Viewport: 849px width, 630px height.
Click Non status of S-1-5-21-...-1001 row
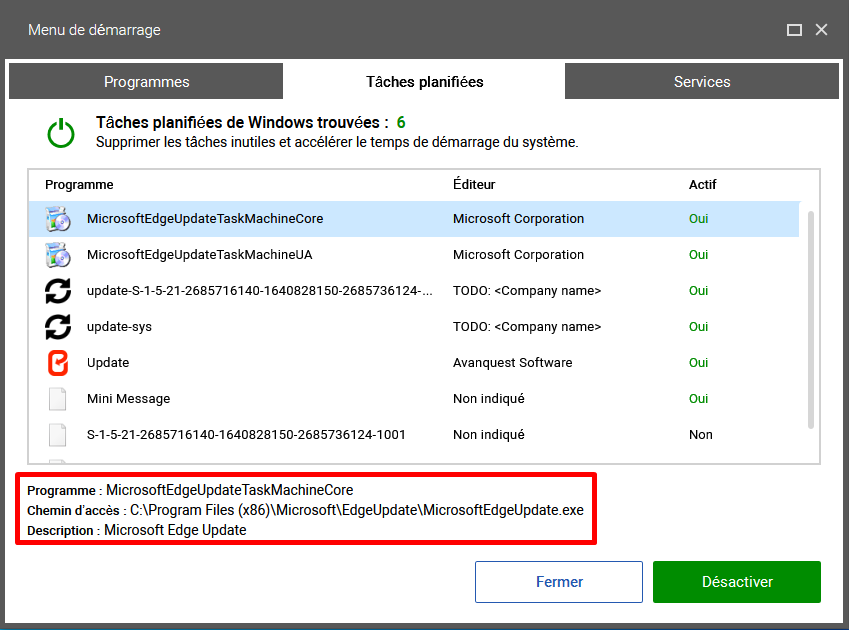[x=701, y=435]
